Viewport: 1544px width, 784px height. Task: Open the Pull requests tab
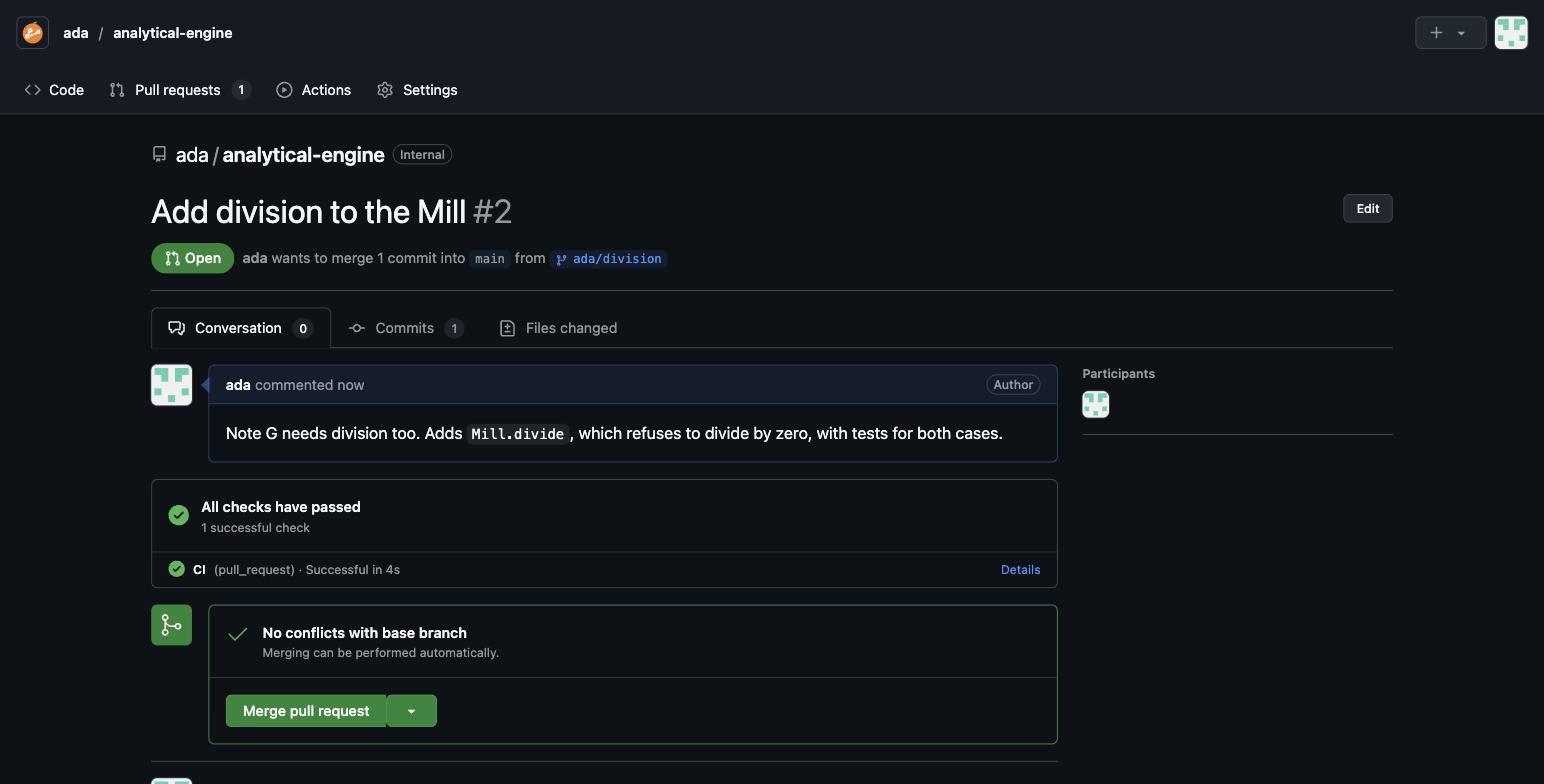coord(179,90)
